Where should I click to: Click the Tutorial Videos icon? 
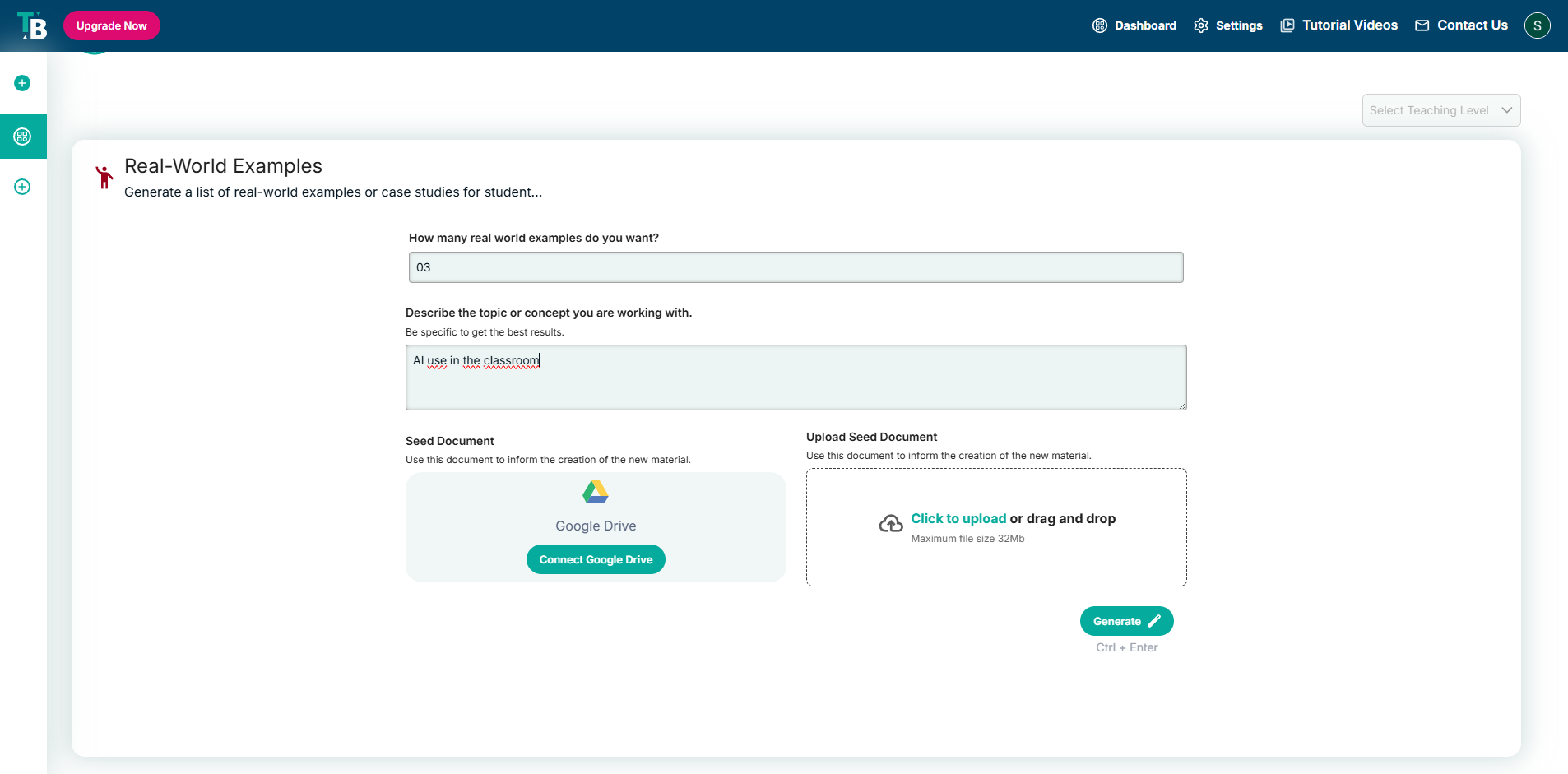point(1287,25)
